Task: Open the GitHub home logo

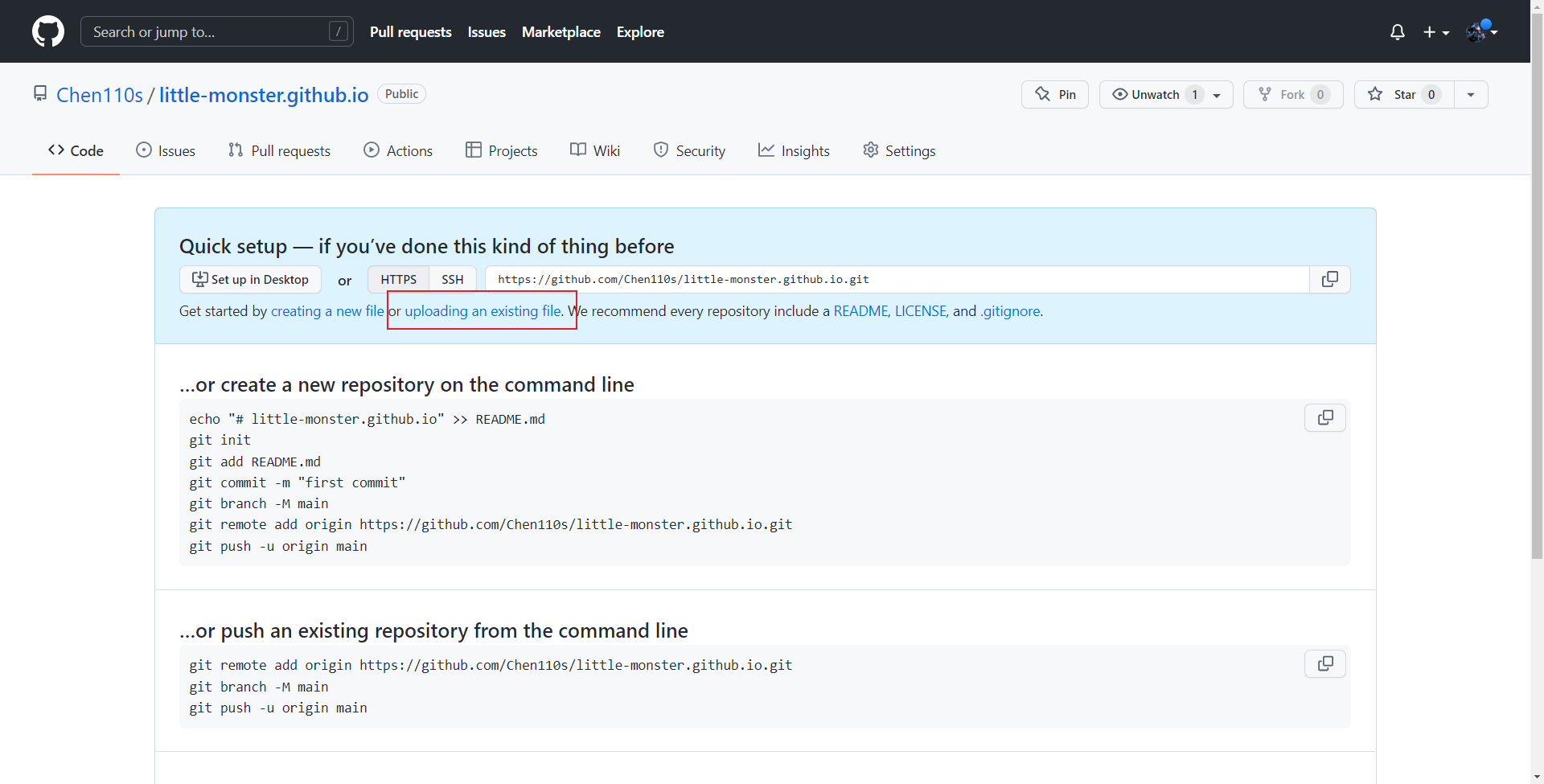Action: (48, 31)
